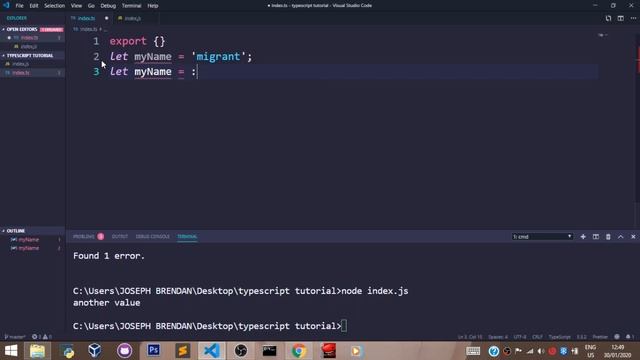Image resolution: width=640 pixels, height=360 pixels.
Task: Open Photoshop from the taskbar
Action: tap(153, 351)
